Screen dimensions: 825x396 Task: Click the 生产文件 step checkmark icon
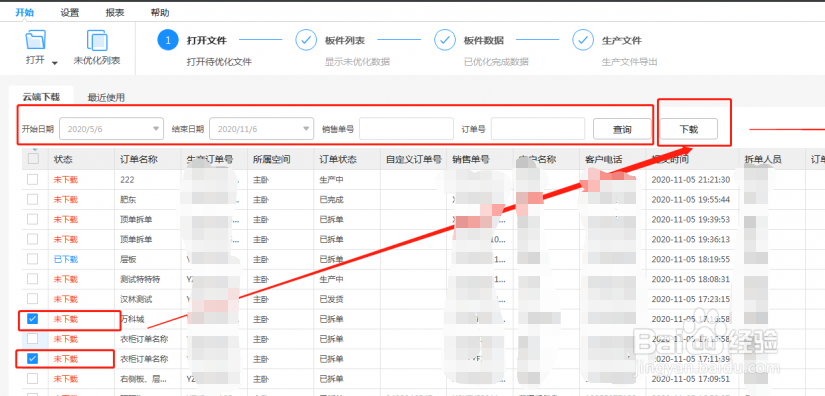(582, 40)
